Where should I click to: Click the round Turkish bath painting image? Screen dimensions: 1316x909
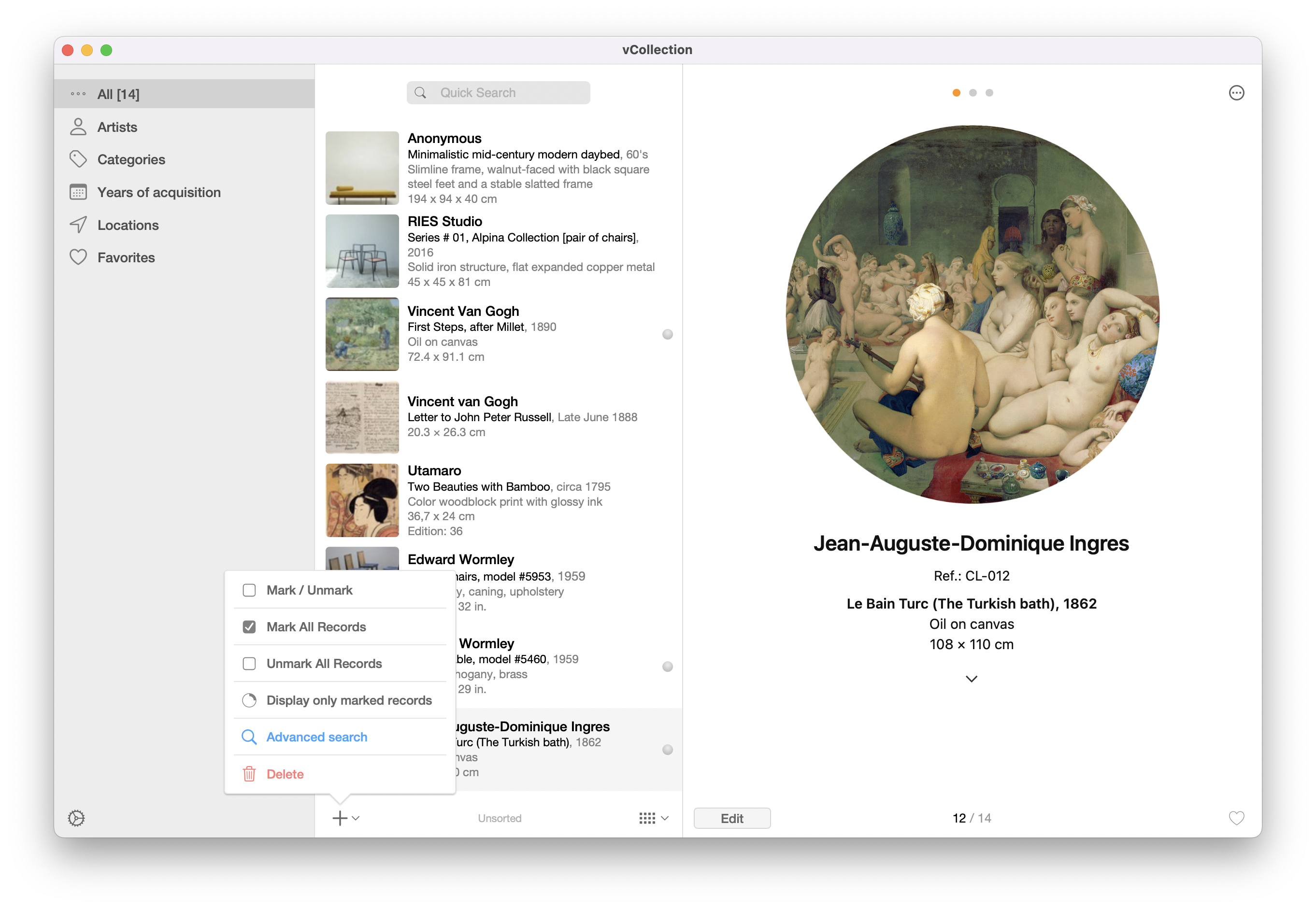pos(973,314)
